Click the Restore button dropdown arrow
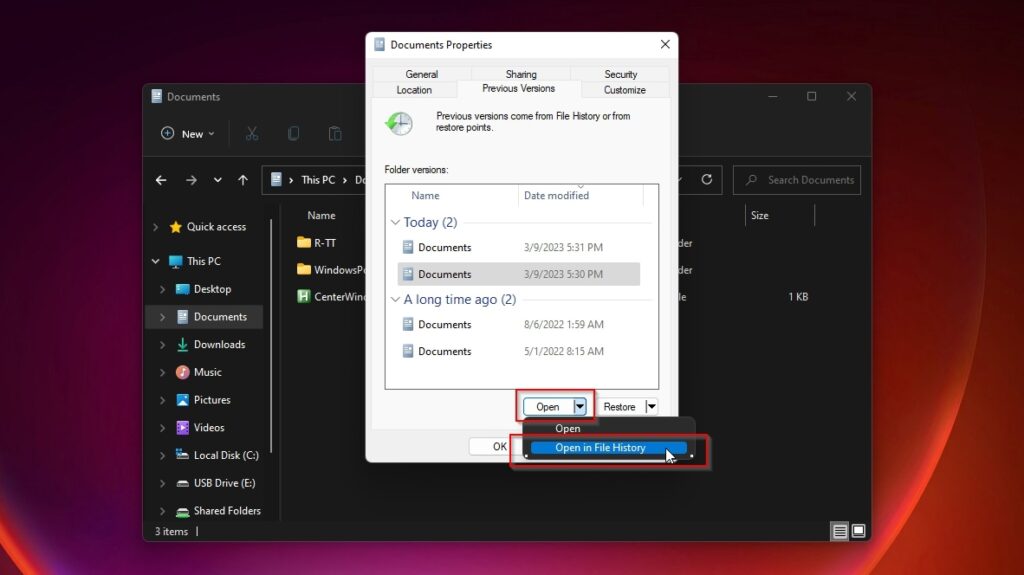This screenshot has width=1024, height=575. coord(651,406)
